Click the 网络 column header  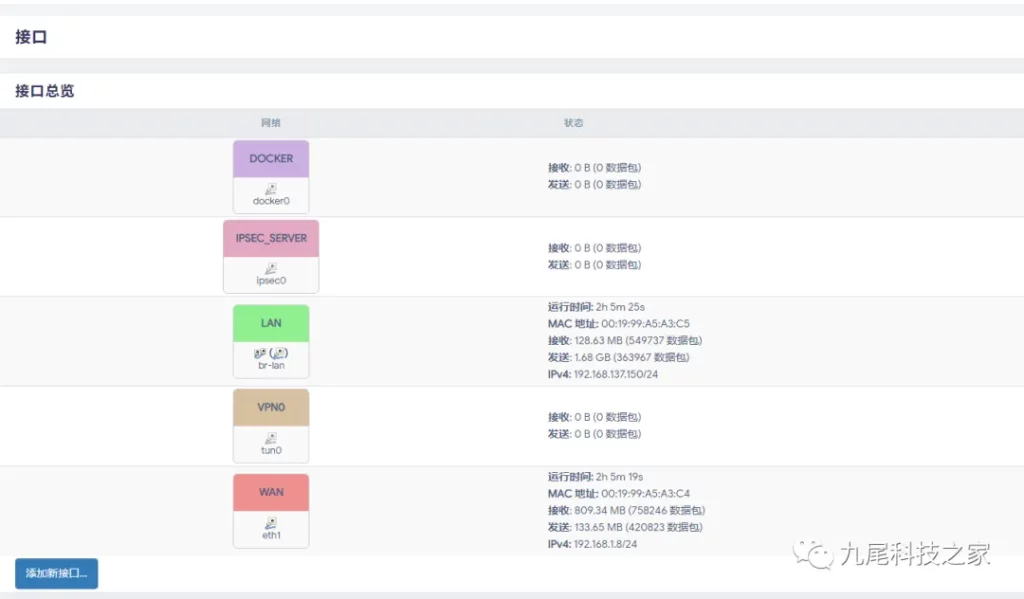(271, 123)
